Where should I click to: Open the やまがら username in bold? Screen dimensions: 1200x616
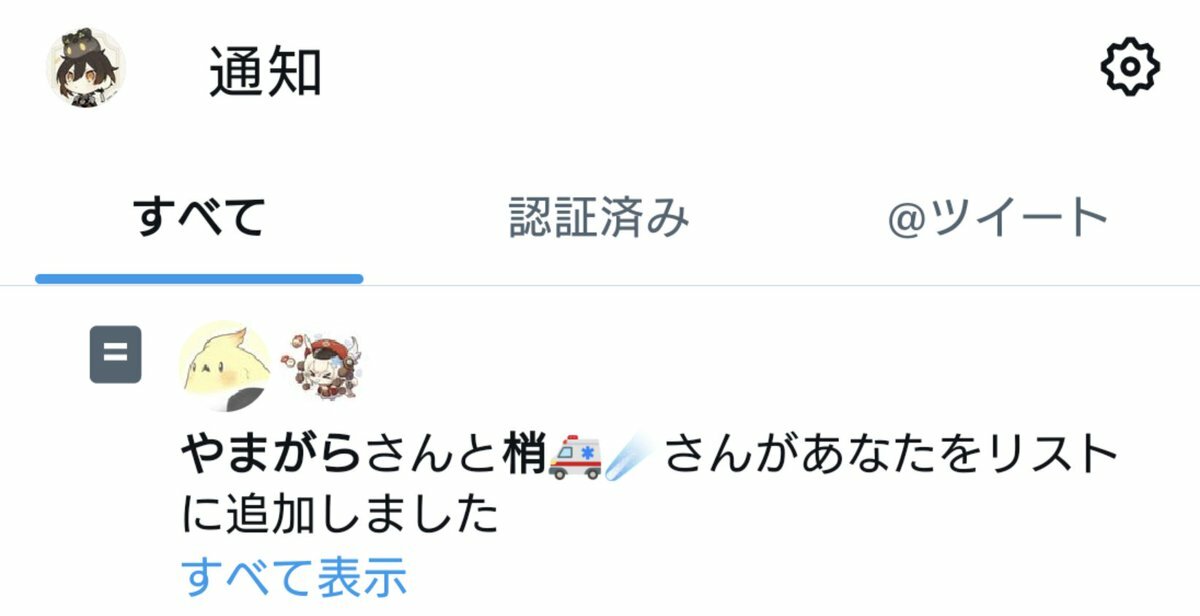(271, 457)
